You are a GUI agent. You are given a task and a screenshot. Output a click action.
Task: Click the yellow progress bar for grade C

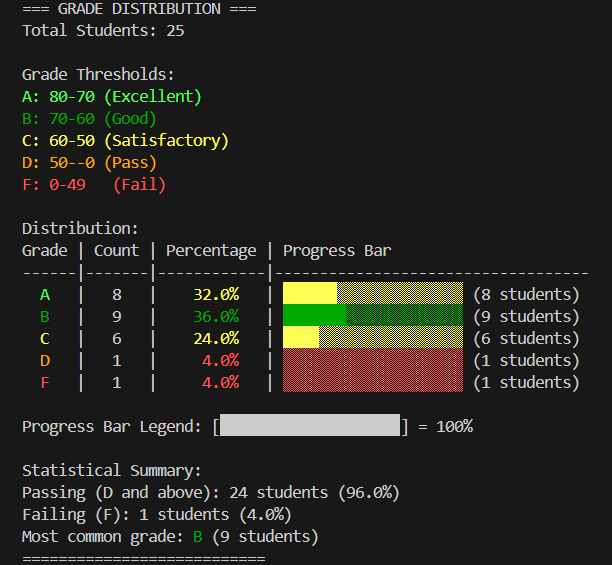click(x=373, y=337)
